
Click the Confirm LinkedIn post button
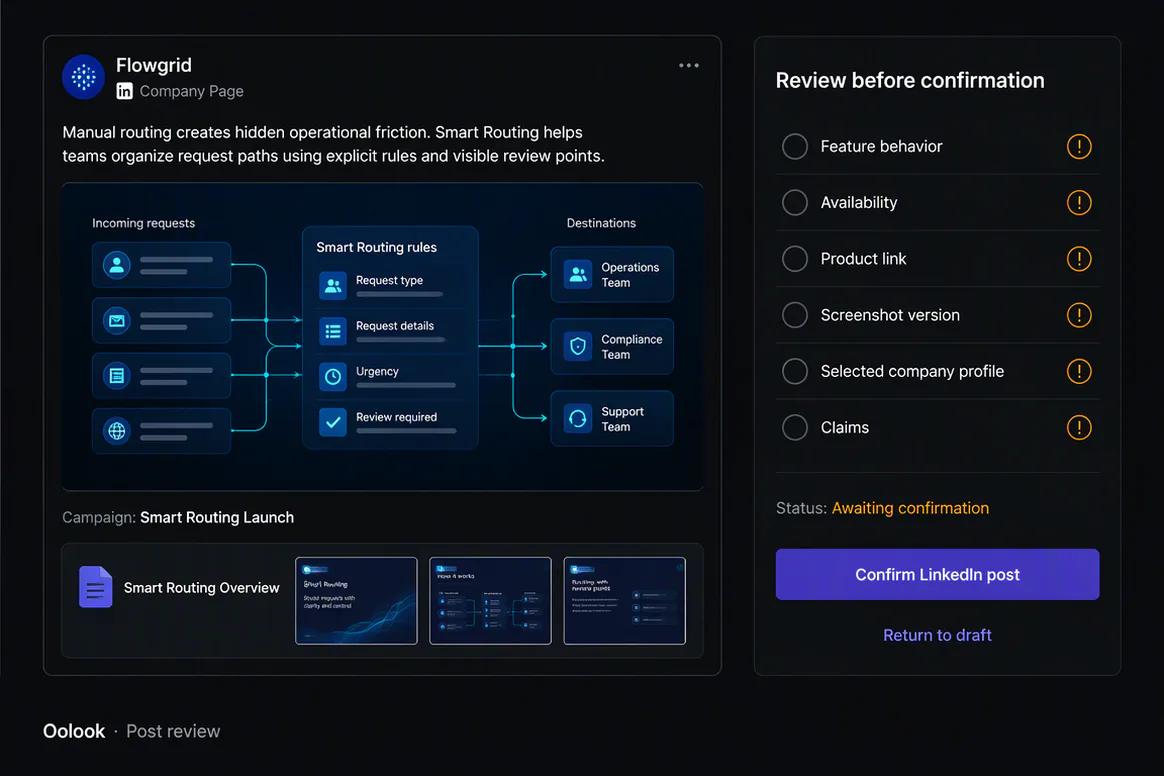coord(938,574)
